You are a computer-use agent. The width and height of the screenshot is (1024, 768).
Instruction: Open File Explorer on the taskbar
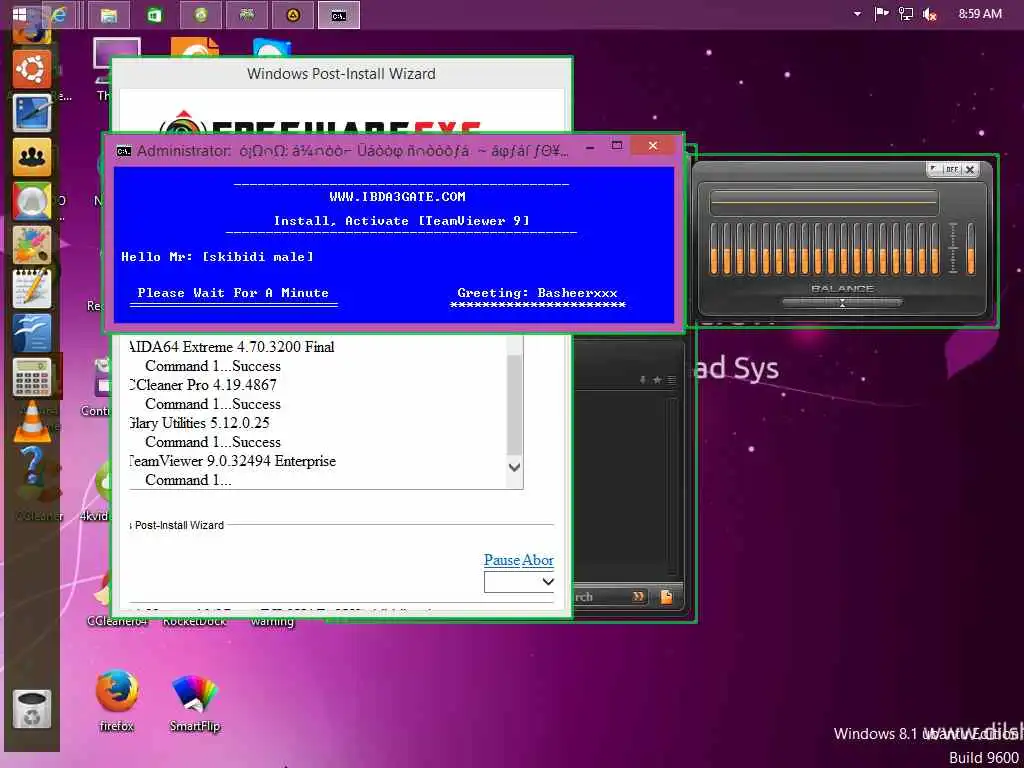tap(108, 15)
